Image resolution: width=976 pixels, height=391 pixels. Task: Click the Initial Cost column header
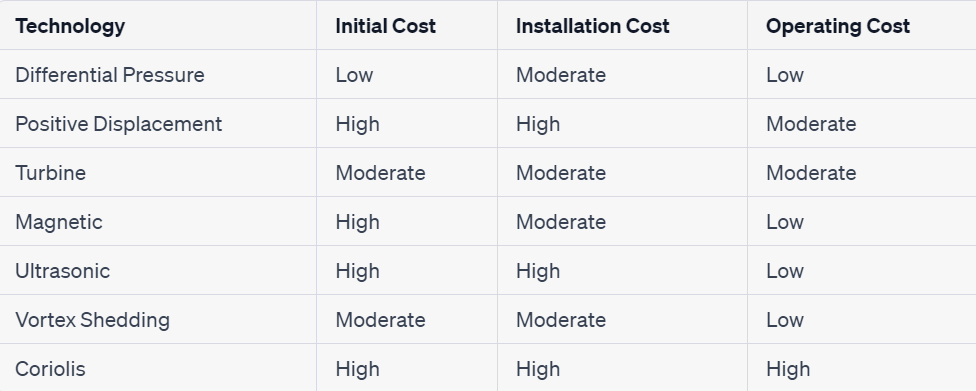[x=385, y=26]
